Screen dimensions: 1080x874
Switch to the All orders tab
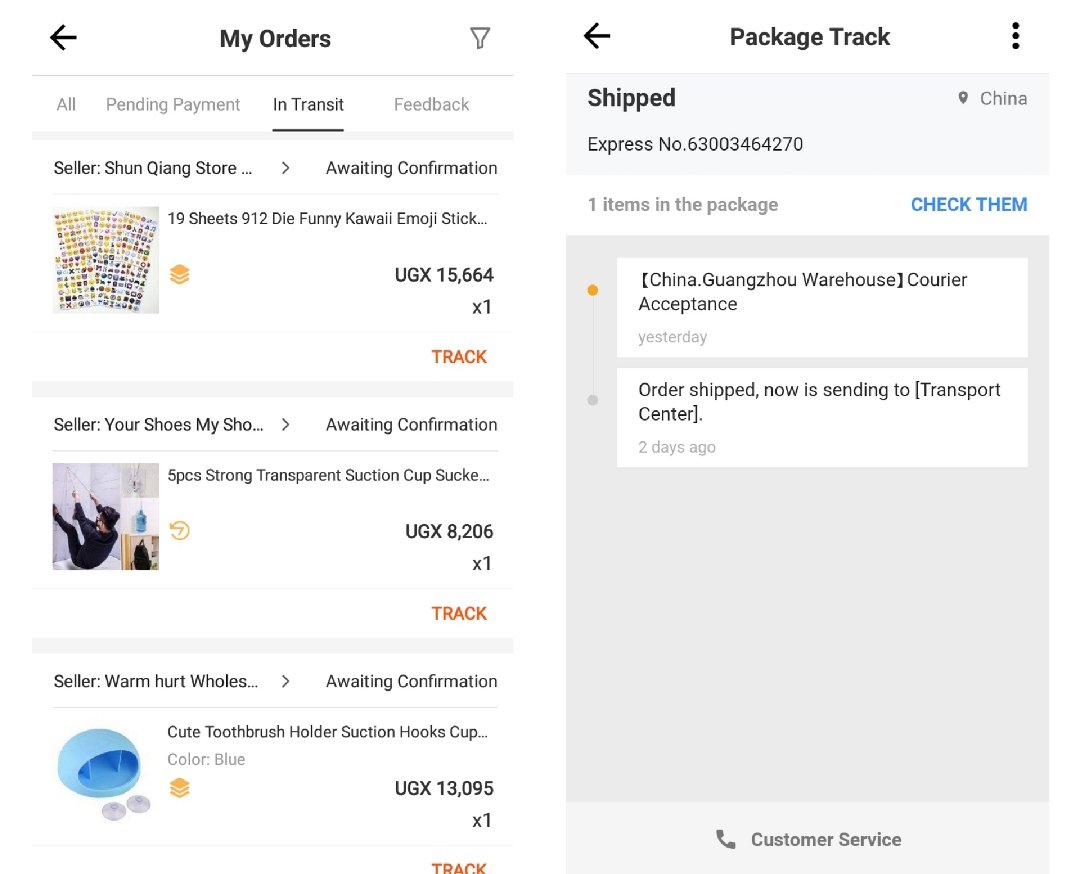66,105
